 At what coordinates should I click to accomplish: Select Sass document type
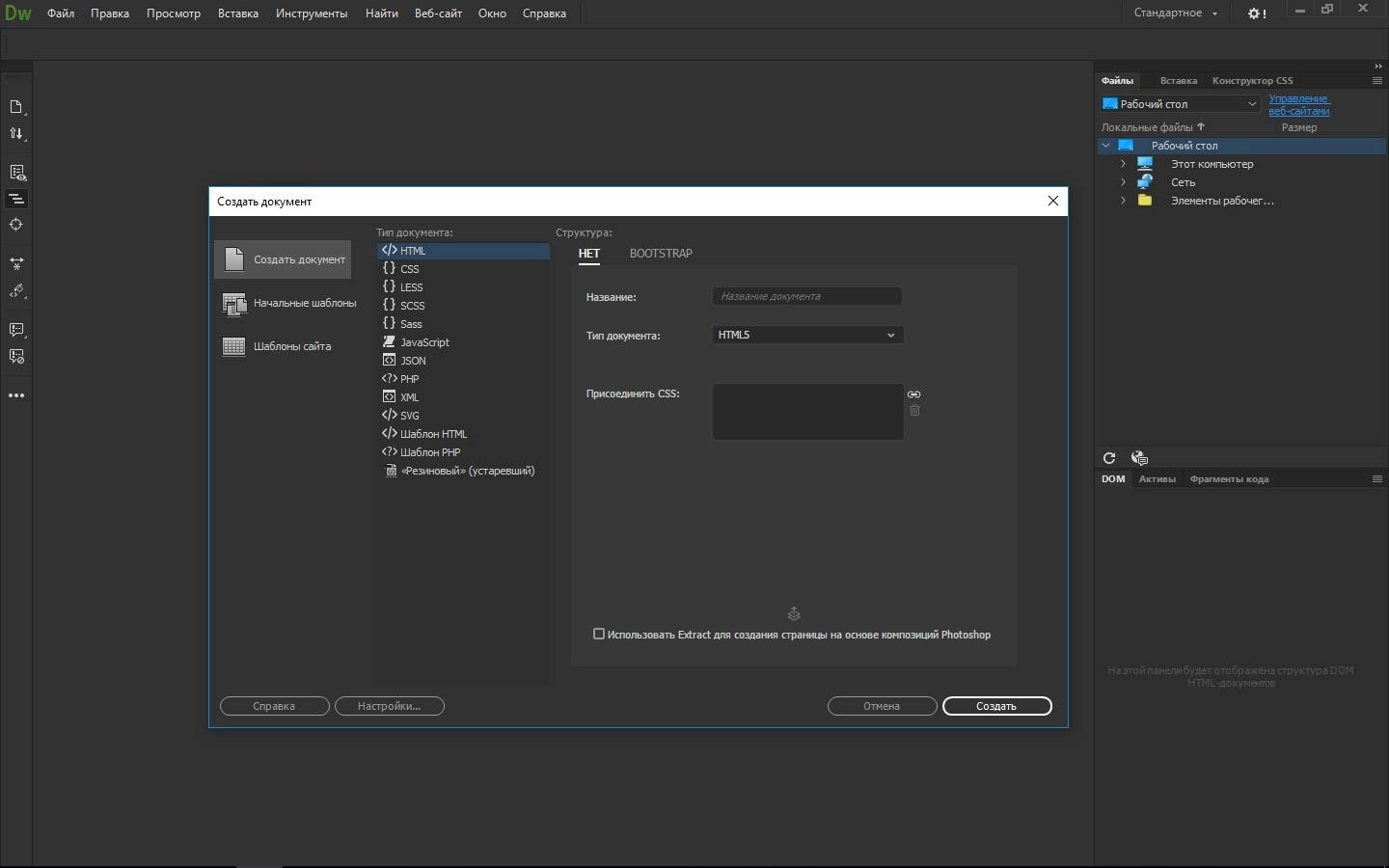[463, 324]
